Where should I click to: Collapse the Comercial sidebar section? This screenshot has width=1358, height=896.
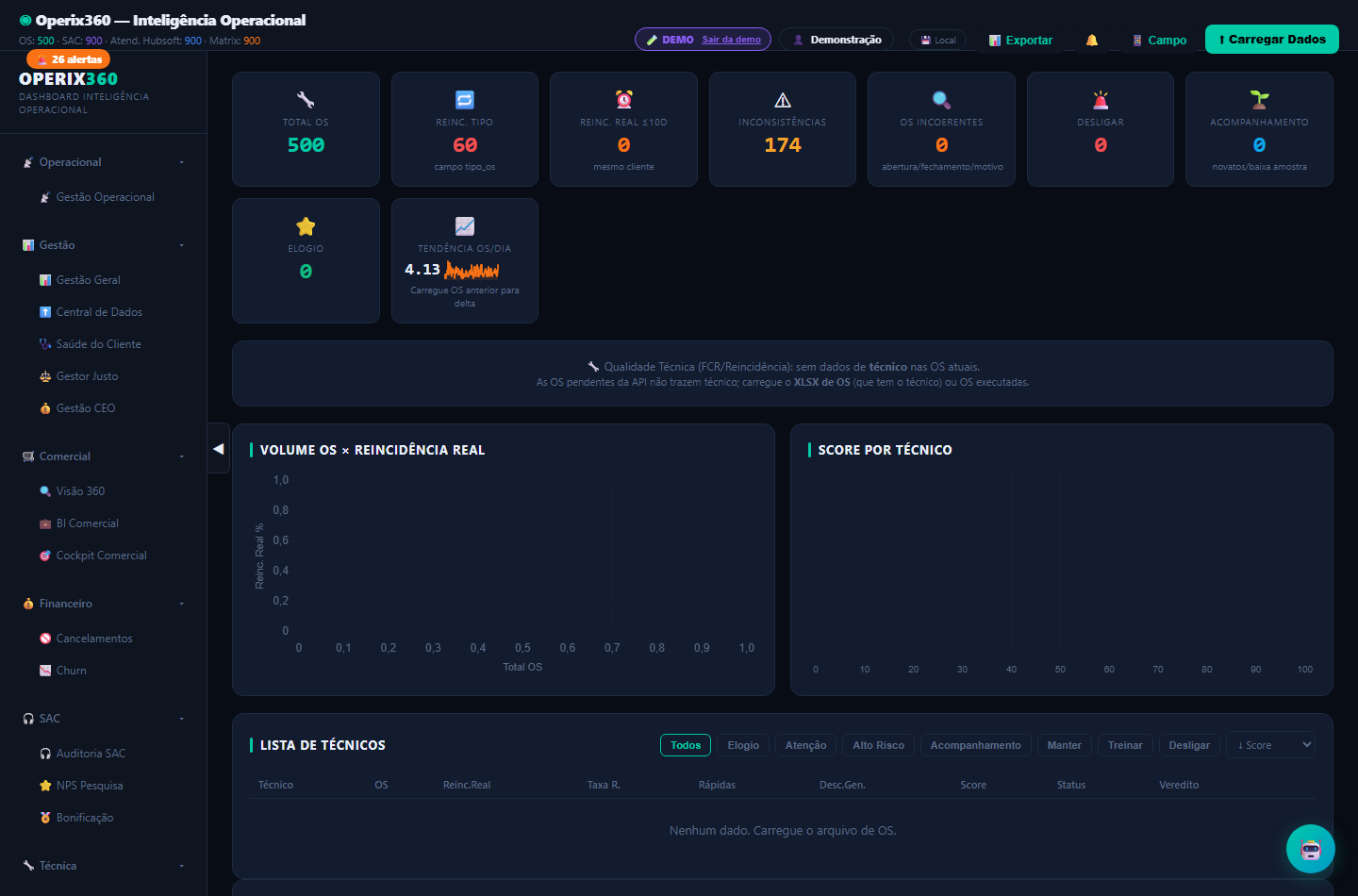point(104,456)
